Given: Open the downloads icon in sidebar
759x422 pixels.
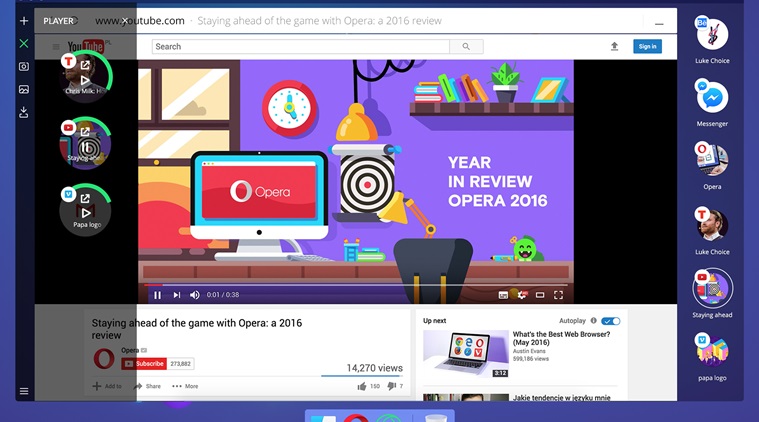Looking at the screenshot, I should click(x=24, y=112).
